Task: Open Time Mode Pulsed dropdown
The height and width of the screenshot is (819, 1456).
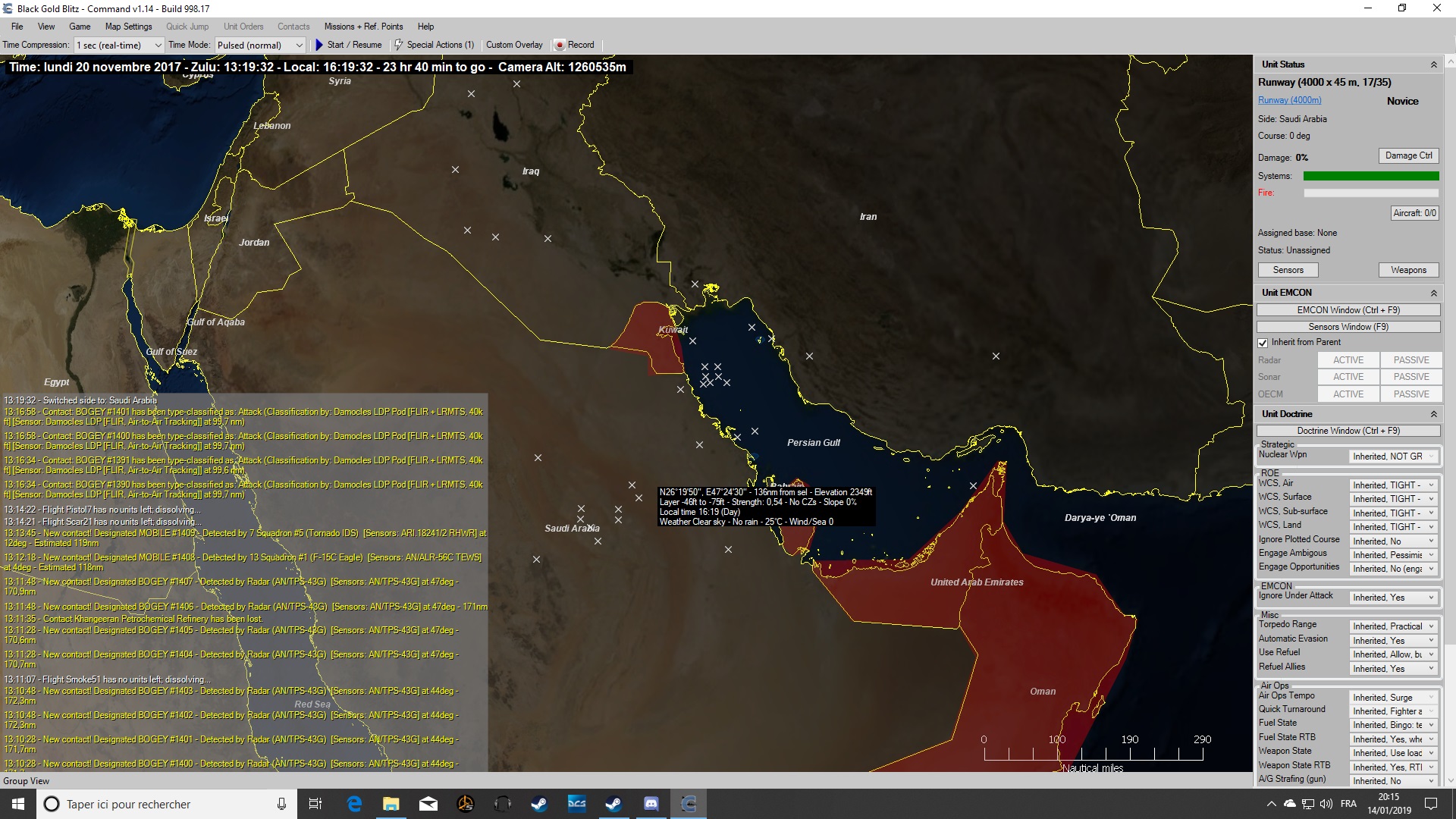Action: click(260, 45)
